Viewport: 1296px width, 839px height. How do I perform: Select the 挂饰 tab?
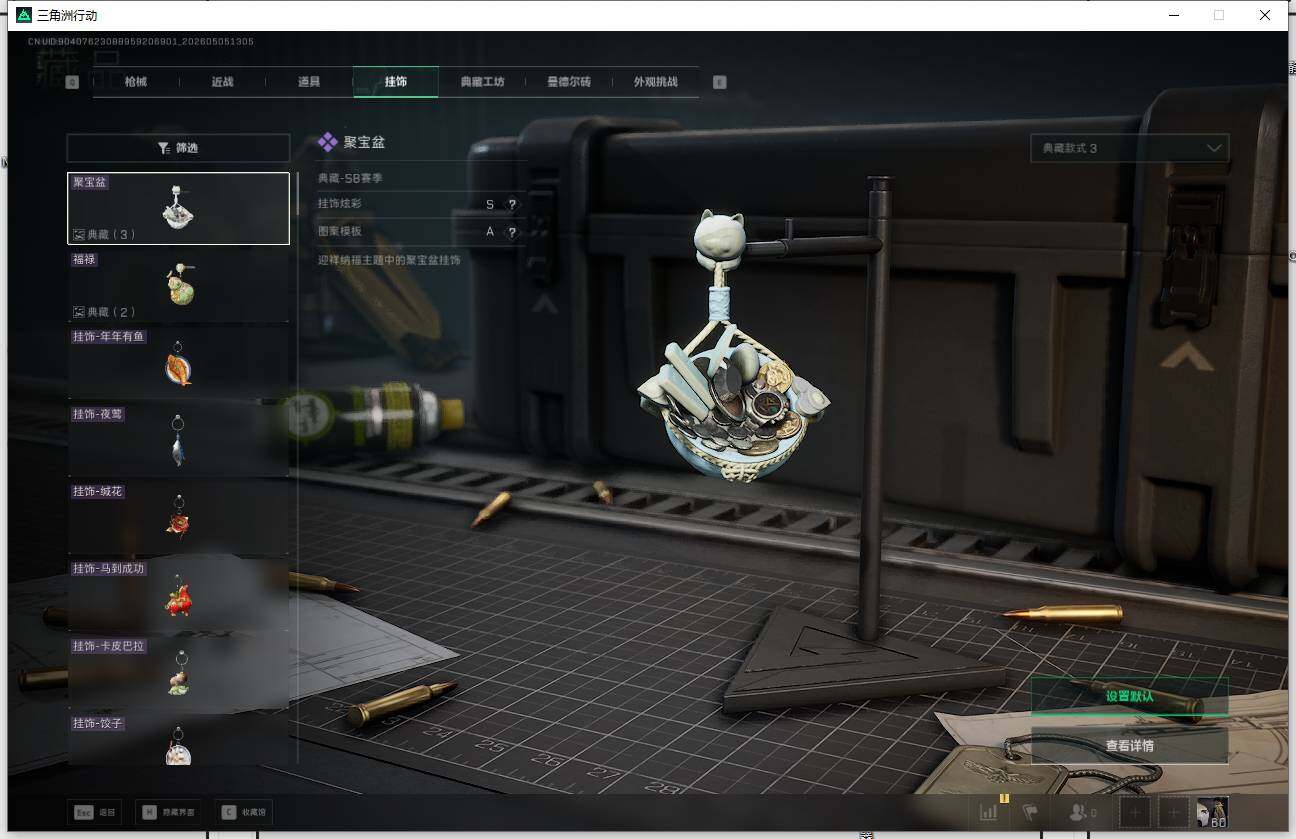396,82
